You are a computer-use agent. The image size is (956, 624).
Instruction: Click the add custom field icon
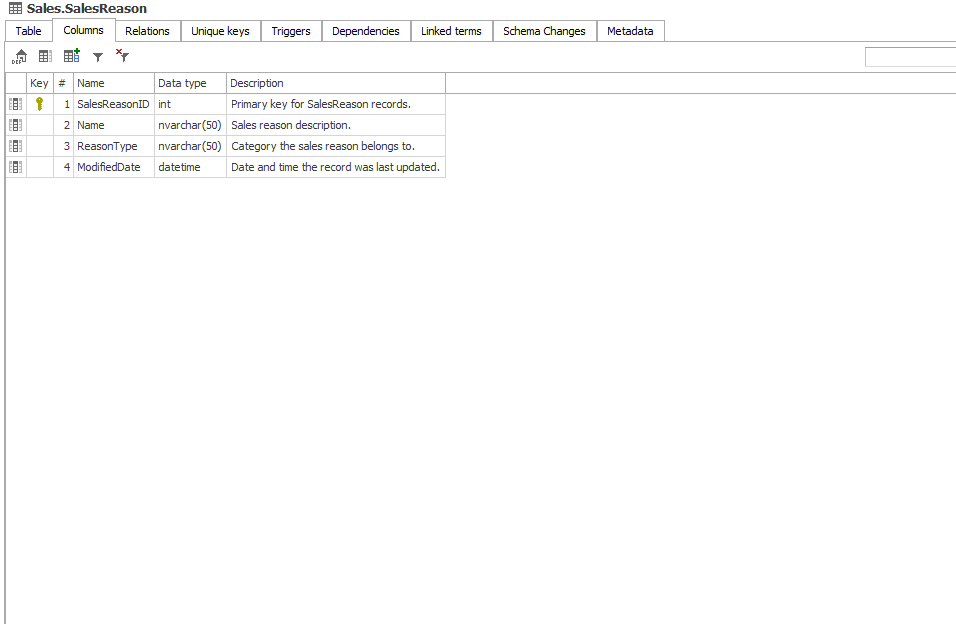tap(72, 57)
